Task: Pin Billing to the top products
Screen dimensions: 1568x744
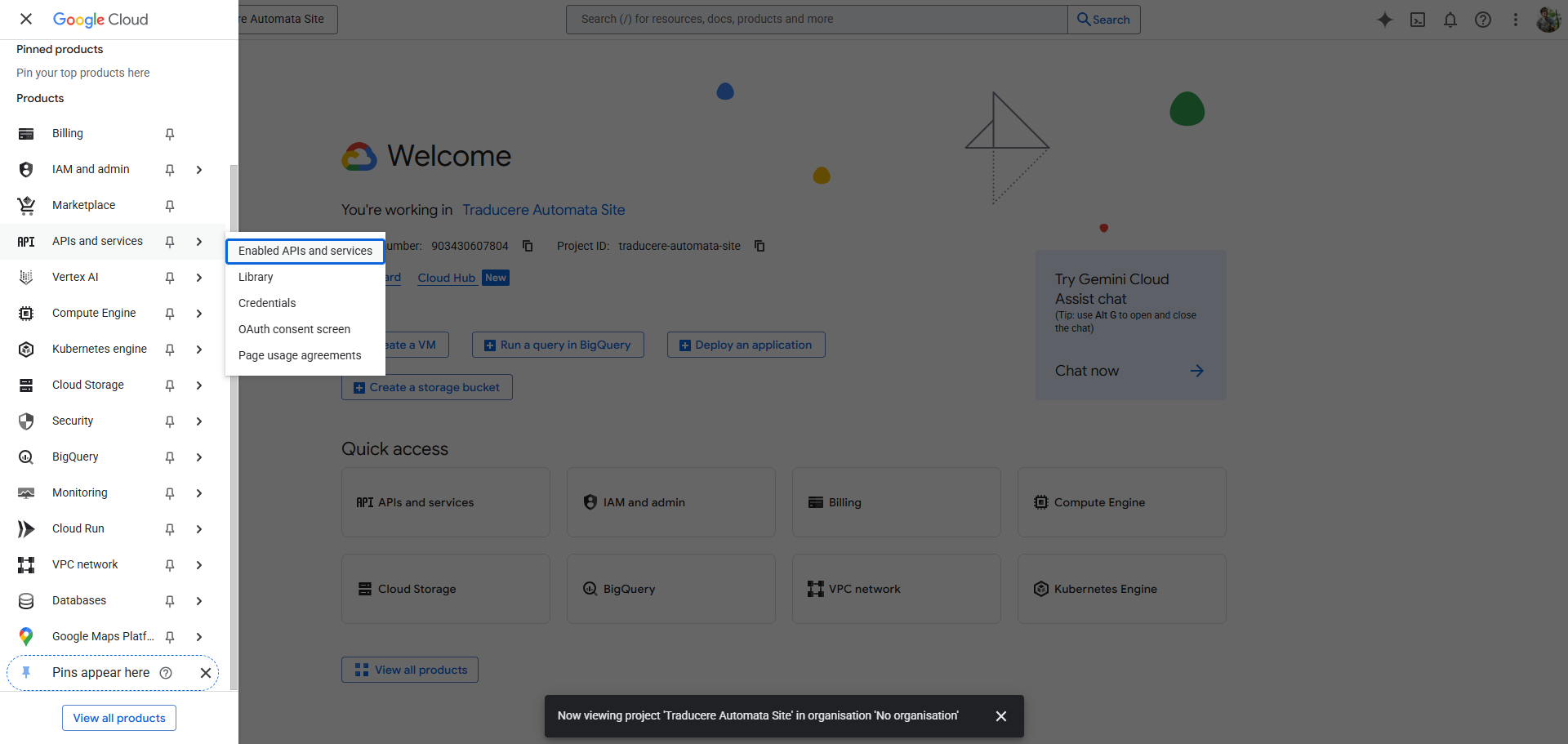Action: (x=170, y=134)
